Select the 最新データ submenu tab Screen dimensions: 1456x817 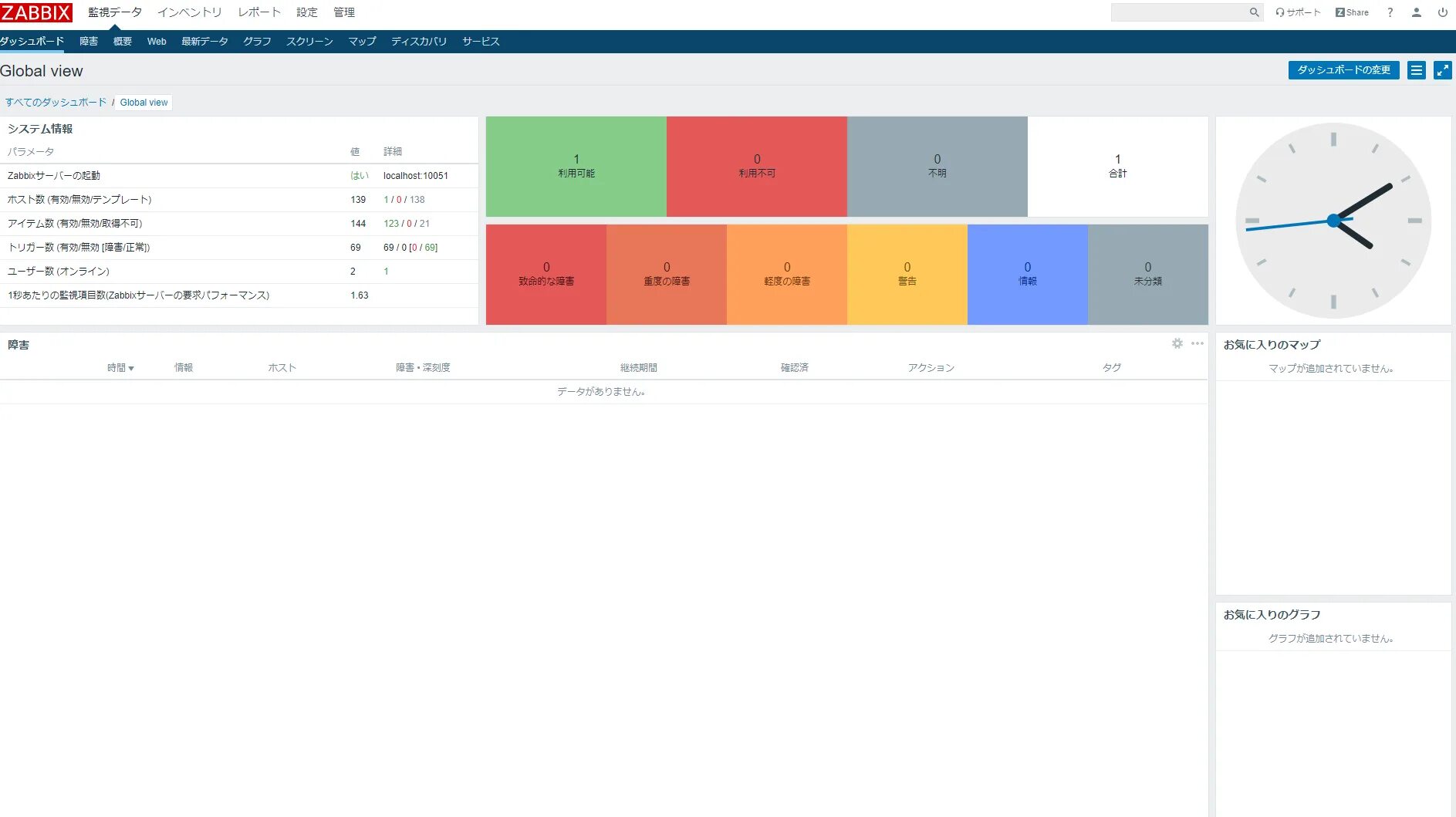click(x=204, y=42)
